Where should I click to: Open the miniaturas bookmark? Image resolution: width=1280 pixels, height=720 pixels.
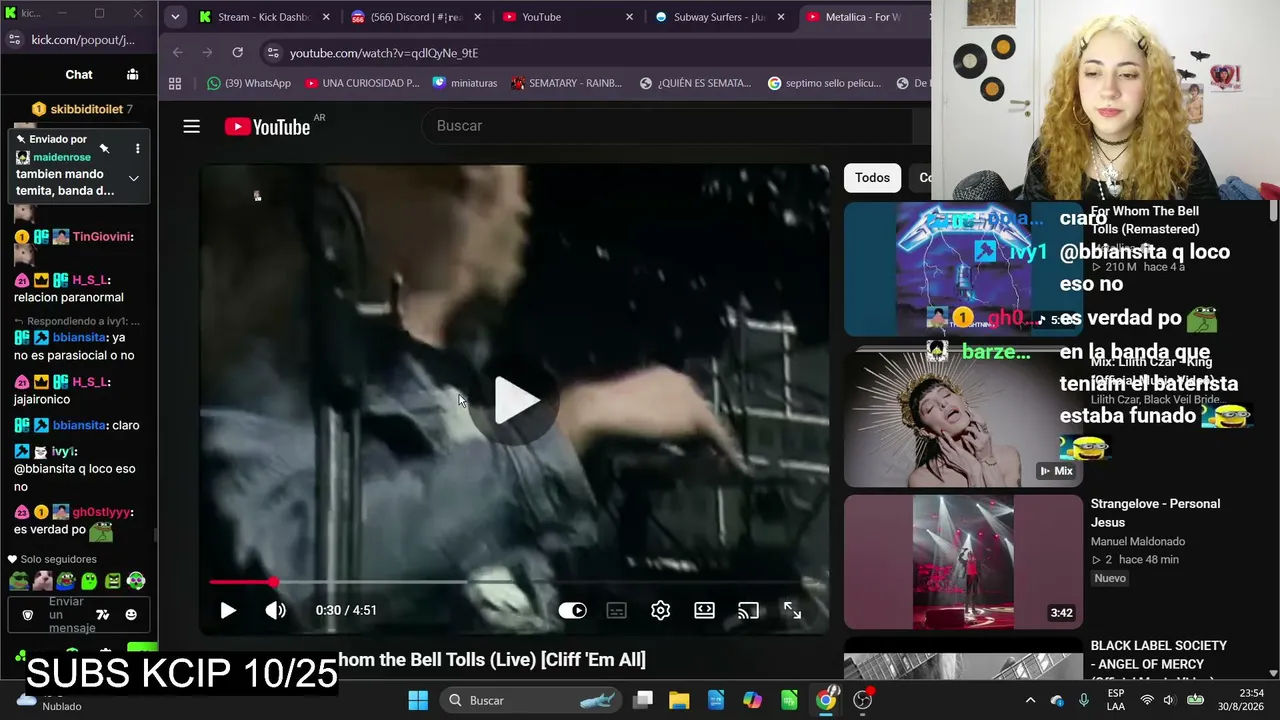click(465, 83)
